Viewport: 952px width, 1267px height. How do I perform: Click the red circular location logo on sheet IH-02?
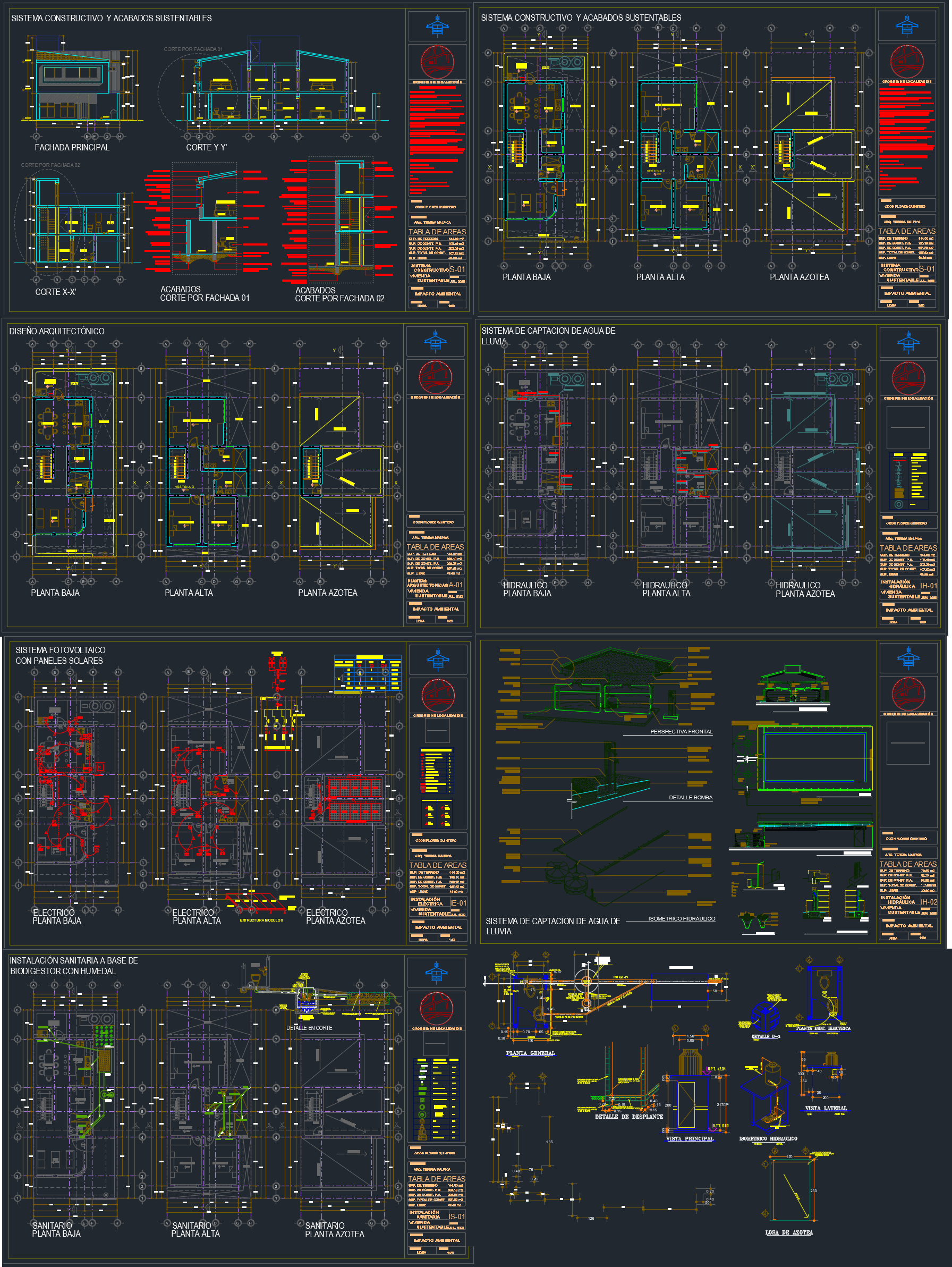click(908, 694)
